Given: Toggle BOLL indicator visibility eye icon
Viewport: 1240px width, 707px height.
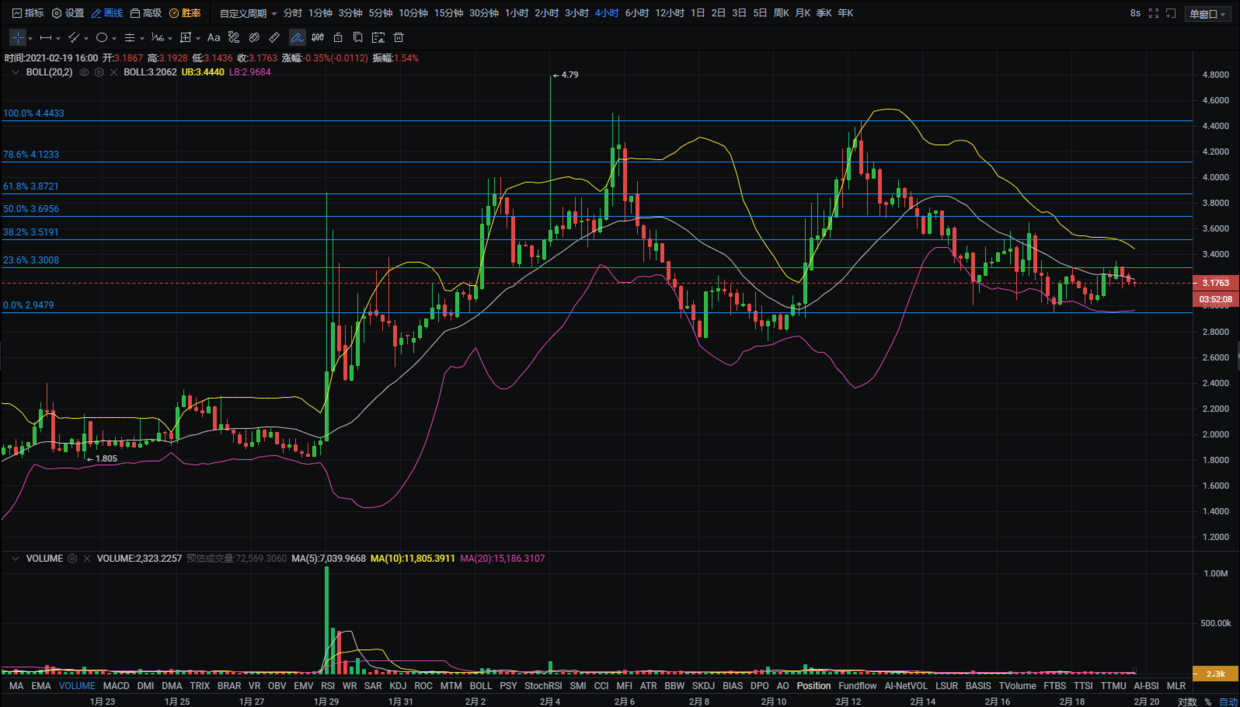Looking at the screenshot, I should click(x=84, y=72).
